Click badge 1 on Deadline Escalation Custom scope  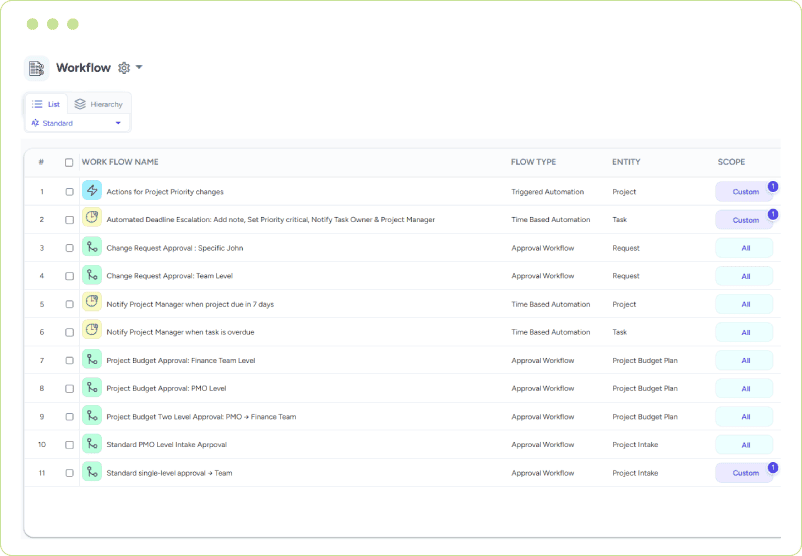click(773, 214)
